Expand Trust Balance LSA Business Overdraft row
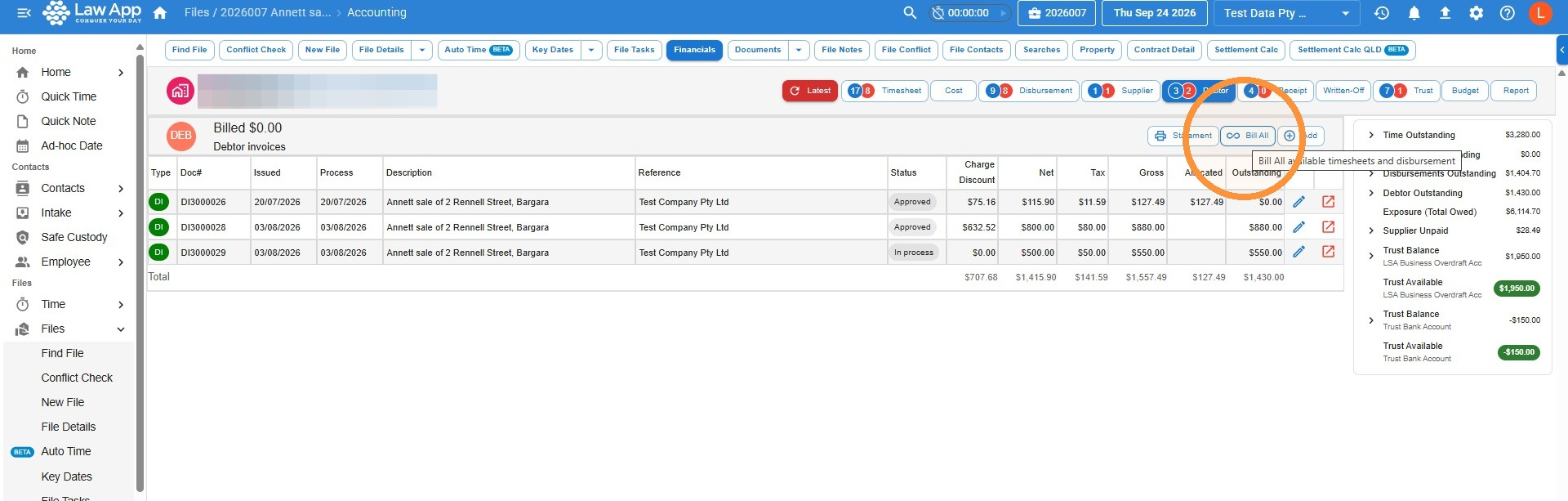Viewport: 1568px width, 501px height. coord(1371,257)
